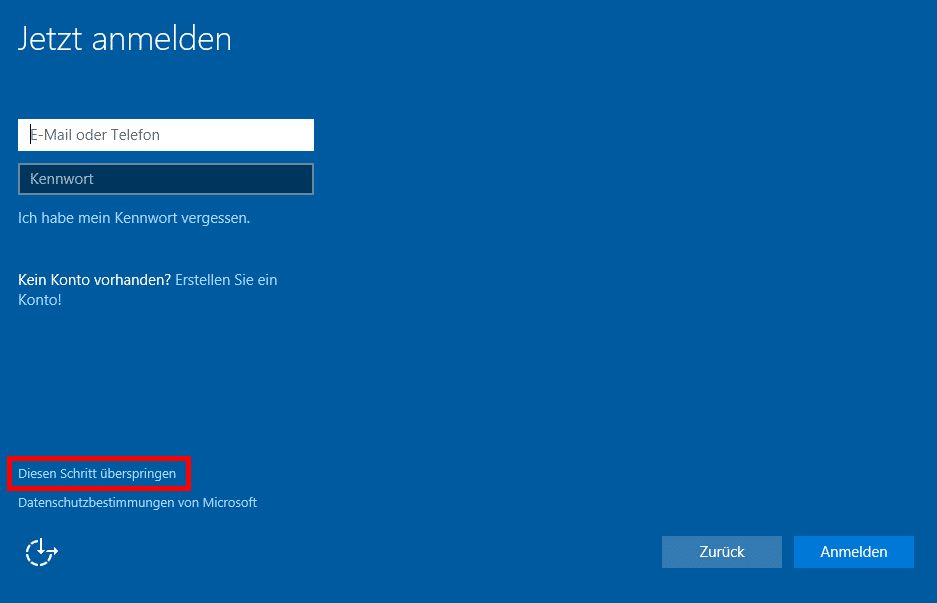
Task: Focus the Kennwort password field
Action: tap(166, 179)
